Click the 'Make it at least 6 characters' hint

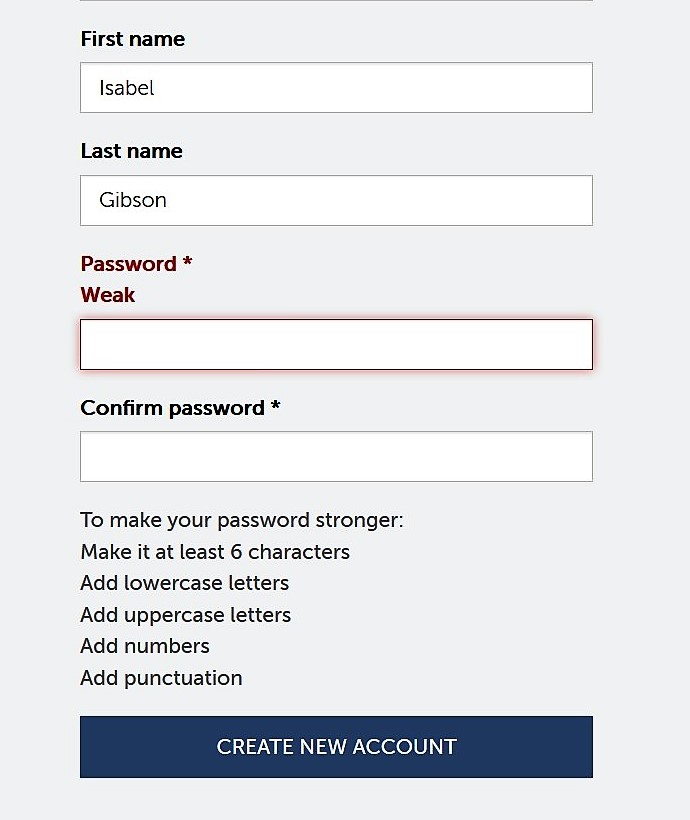215,552
